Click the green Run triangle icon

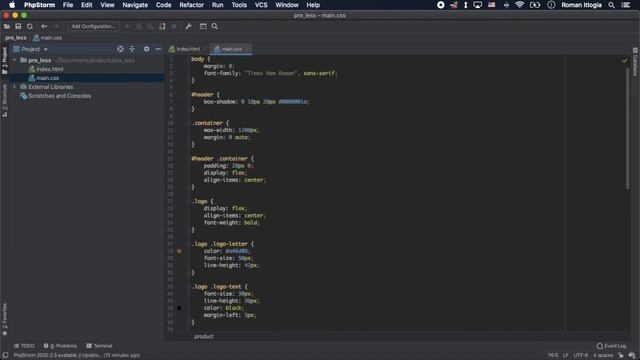127,26
